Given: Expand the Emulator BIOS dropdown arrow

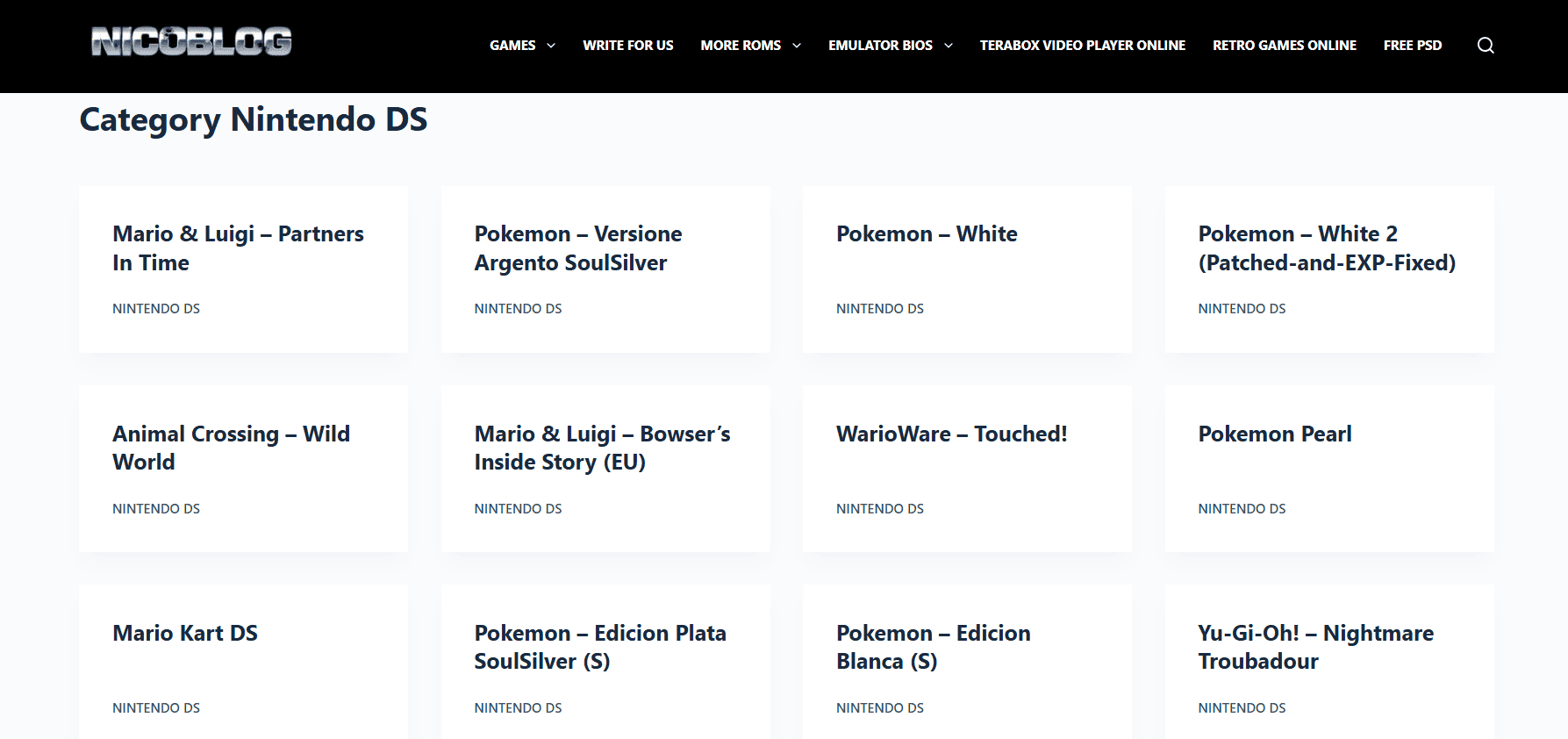Looking at the screenshot, I should 949,46.
